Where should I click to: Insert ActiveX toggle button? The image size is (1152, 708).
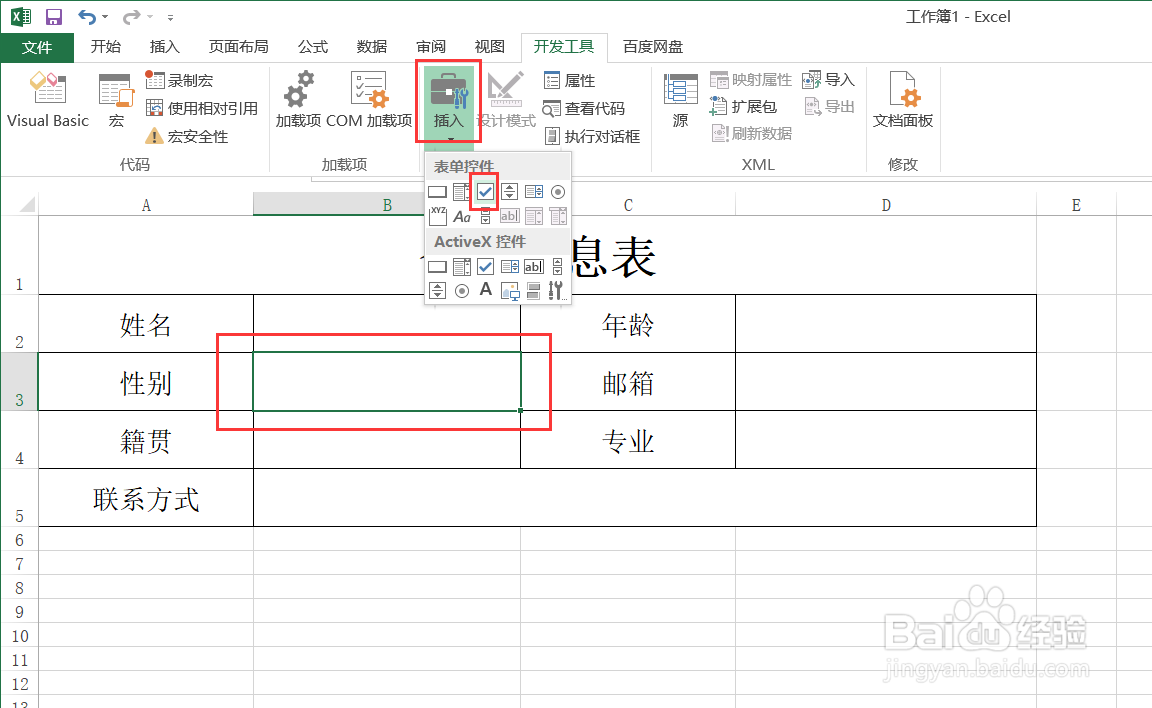point(534,291)
